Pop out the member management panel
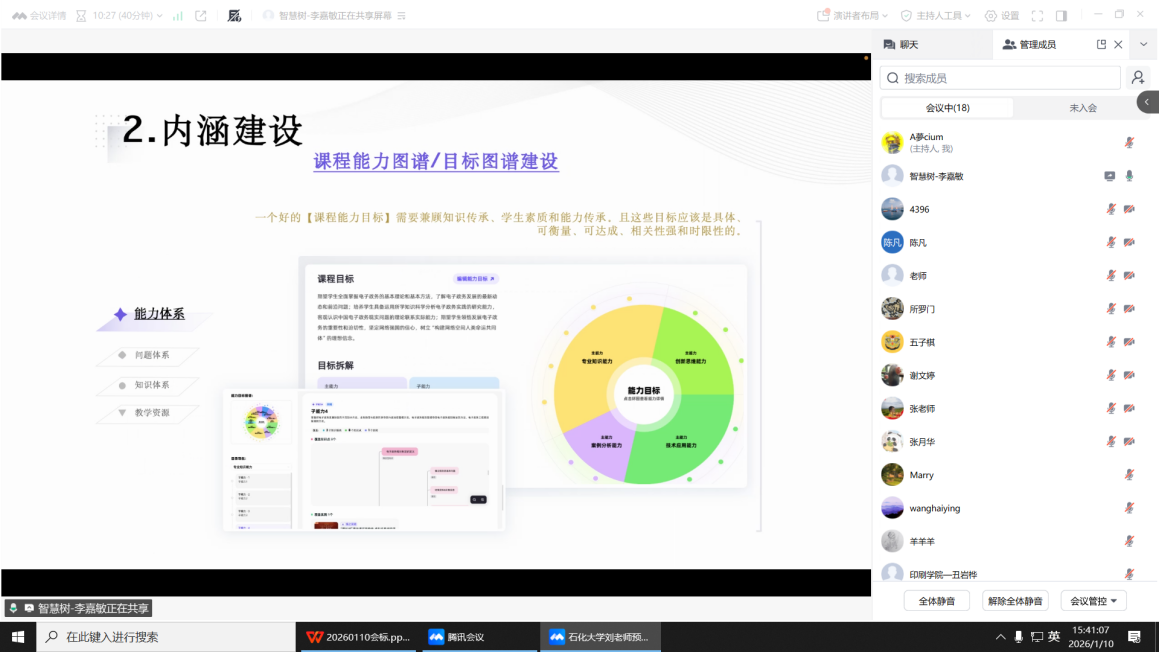The image size is (1159, 652). (x=1101, y=45)
